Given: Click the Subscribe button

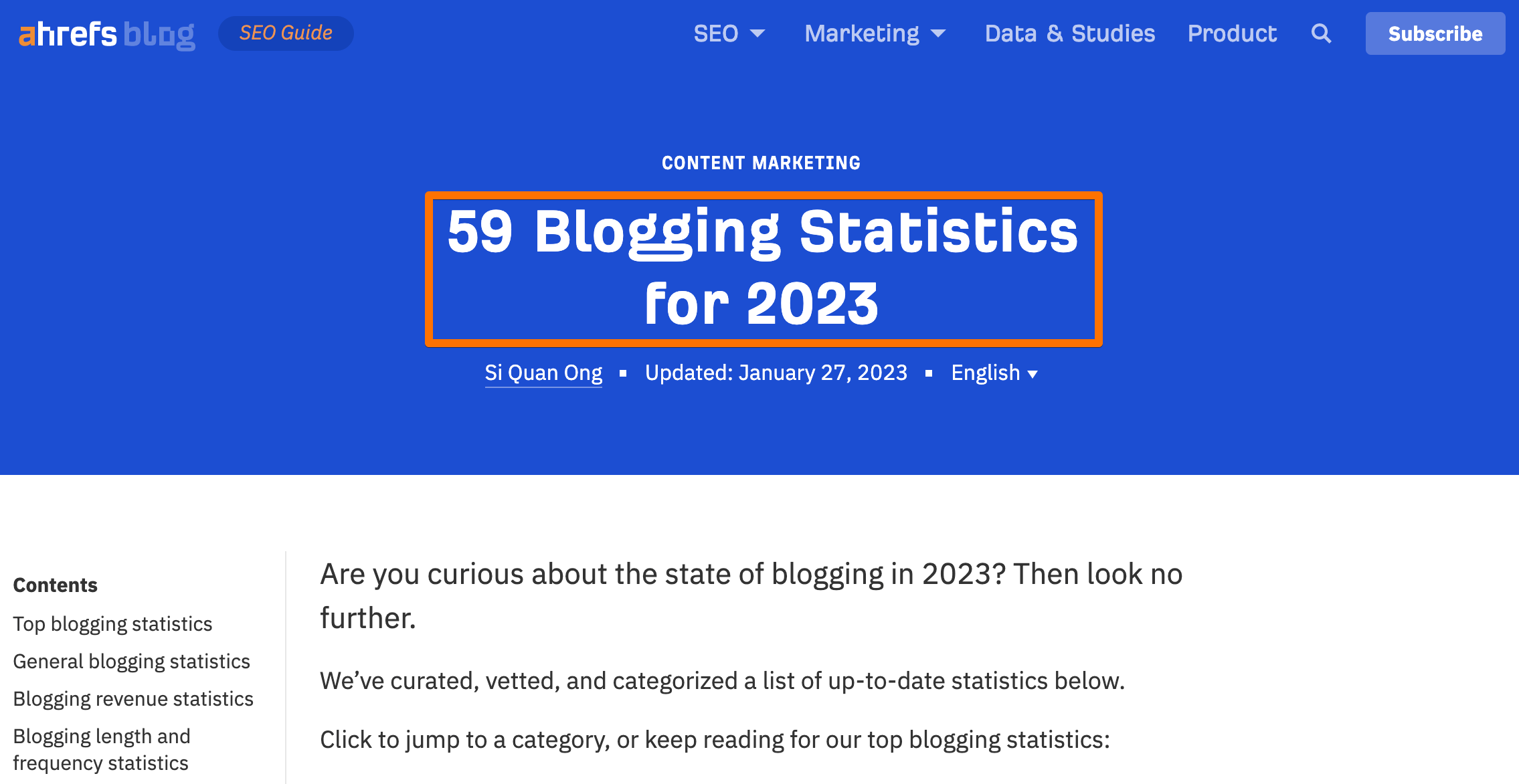Looking at the screenshot, I should 1435,33.
